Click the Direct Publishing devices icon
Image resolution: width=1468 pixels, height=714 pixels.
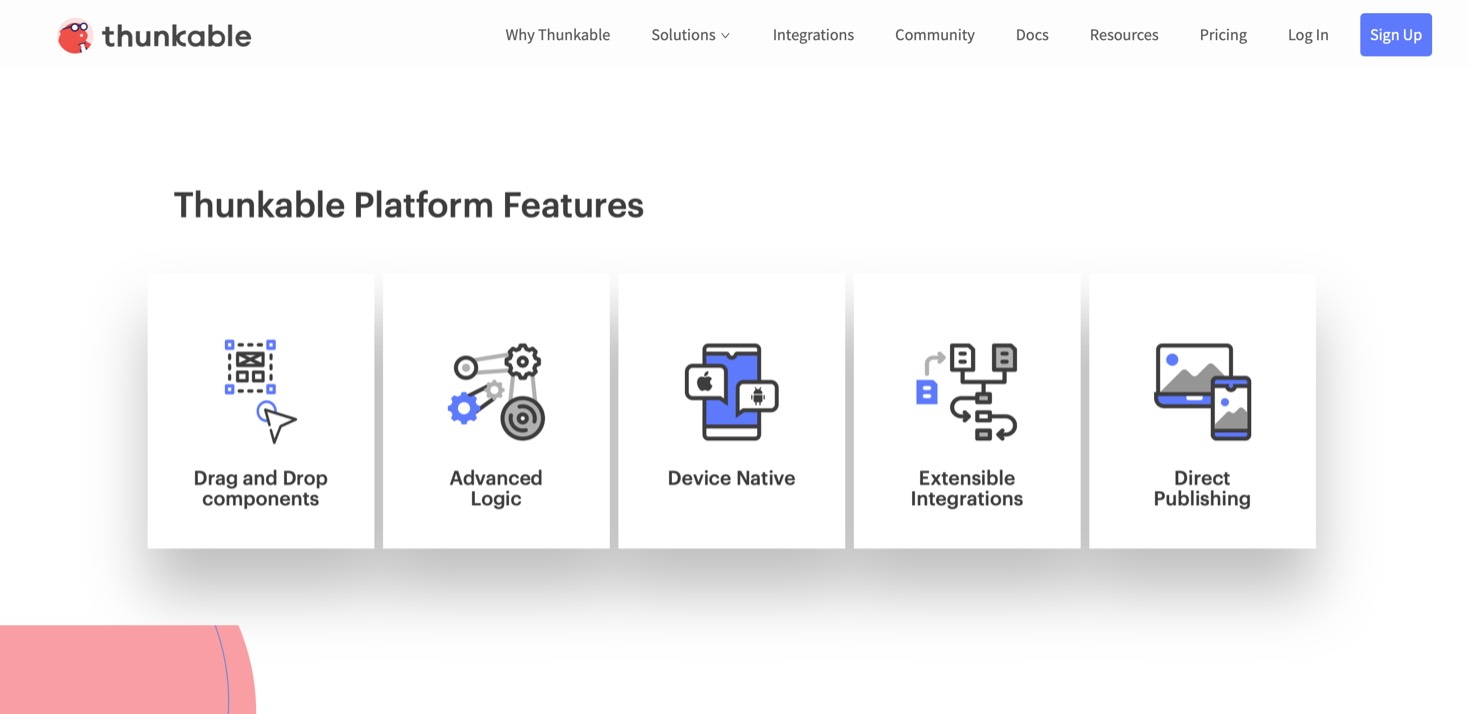[1202, 392]
